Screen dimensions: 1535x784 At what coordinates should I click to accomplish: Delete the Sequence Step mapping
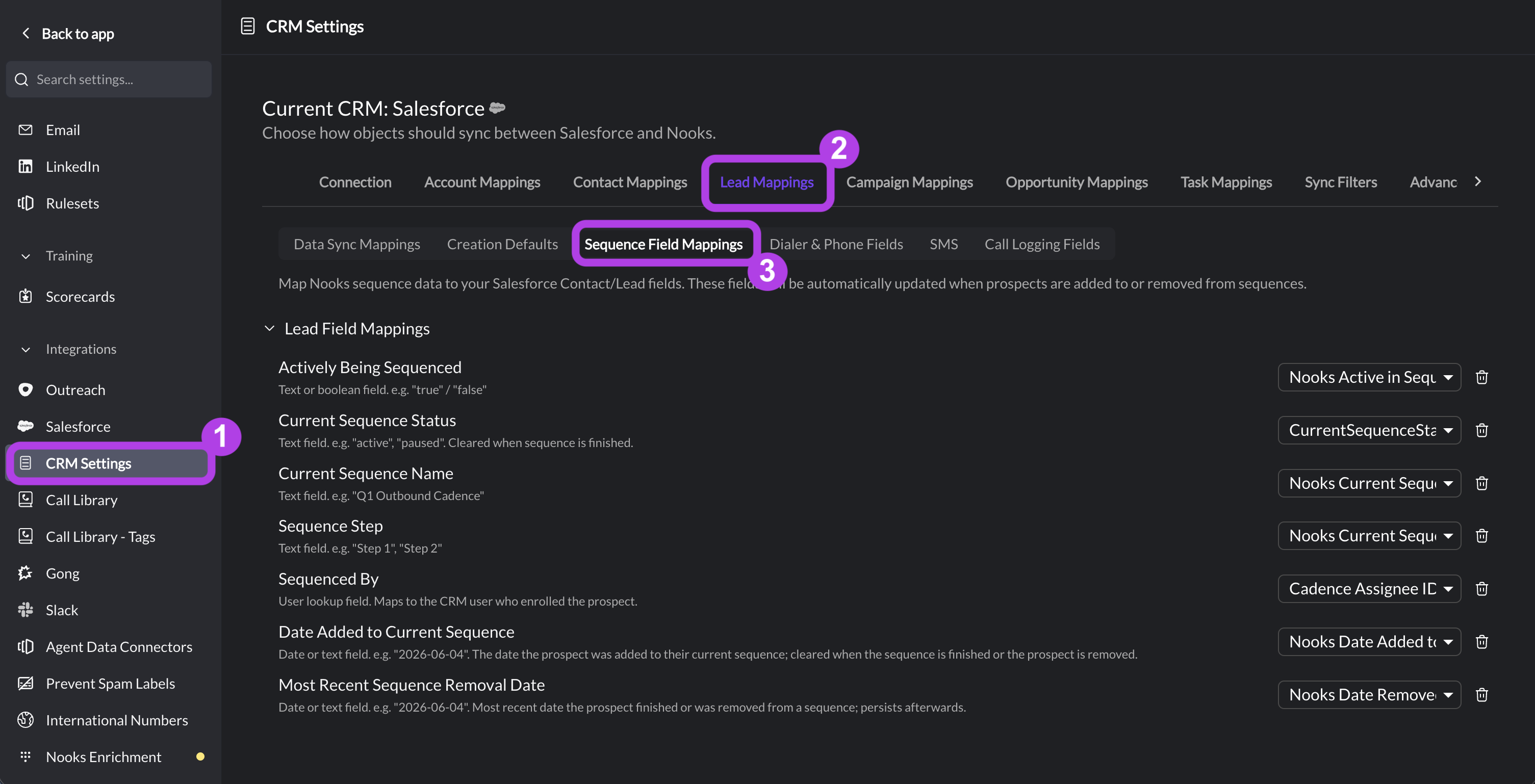pyautogui.click(x=1482, y=536)
